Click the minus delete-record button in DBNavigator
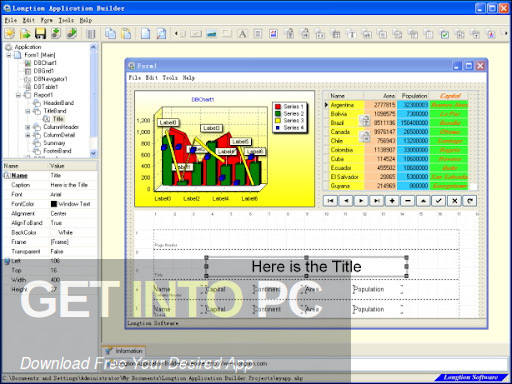Screen dimensions: 512x384 coord(408,201)
